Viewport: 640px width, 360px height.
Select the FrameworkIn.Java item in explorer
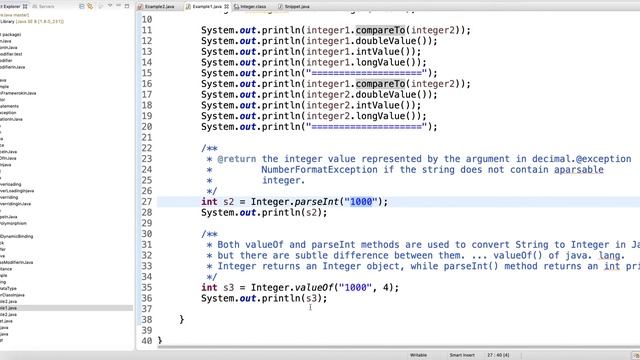18,93
